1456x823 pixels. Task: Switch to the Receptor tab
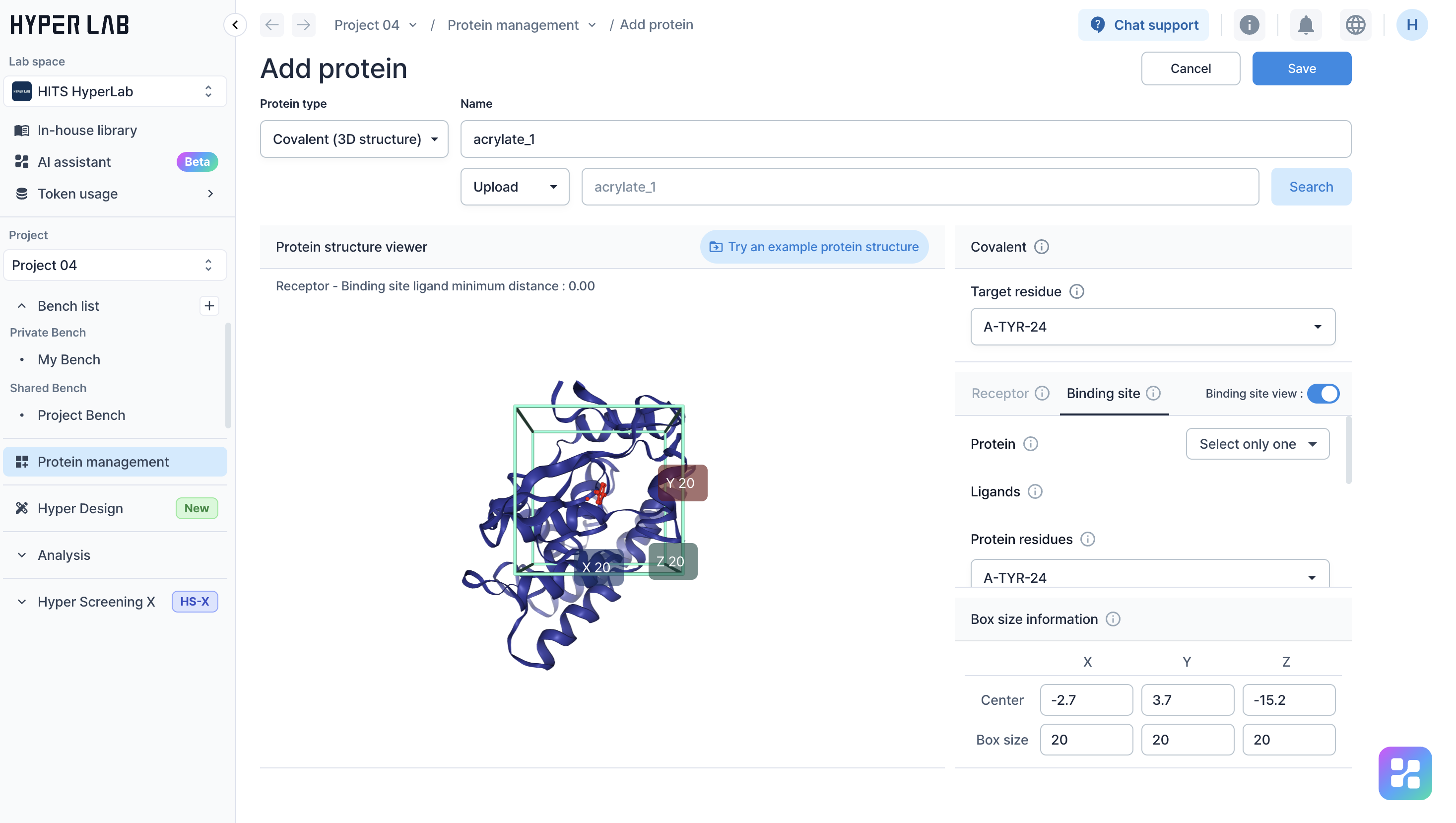point(999,394)
